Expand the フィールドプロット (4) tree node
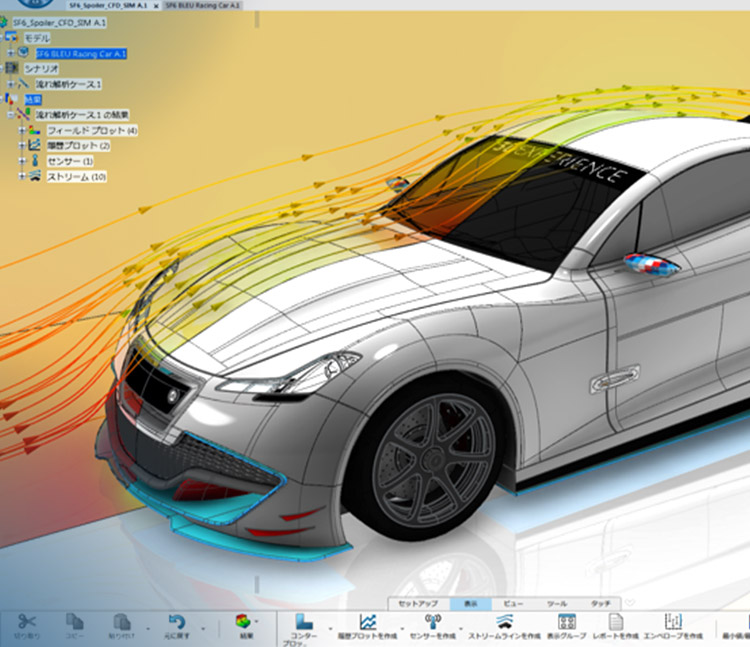This screenshot has height=647, width=750. point(21,131)
